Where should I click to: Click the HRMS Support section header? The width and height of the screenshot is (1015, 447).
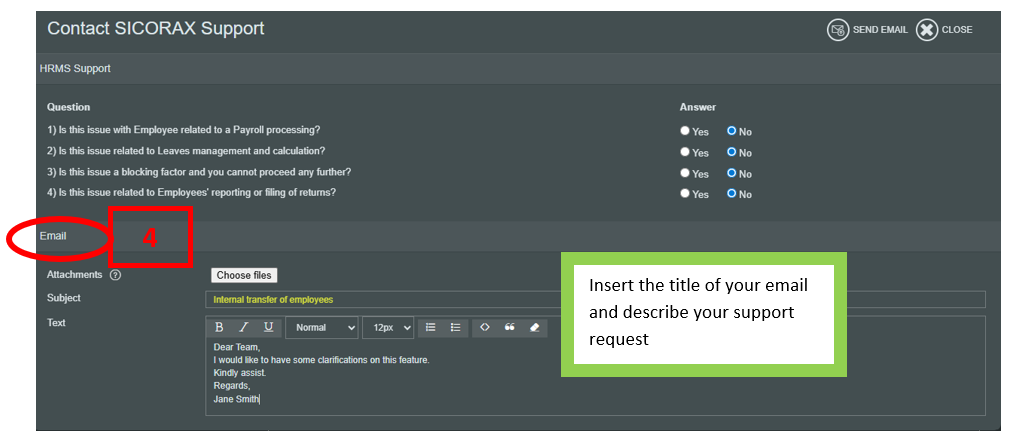coord(74,68)
